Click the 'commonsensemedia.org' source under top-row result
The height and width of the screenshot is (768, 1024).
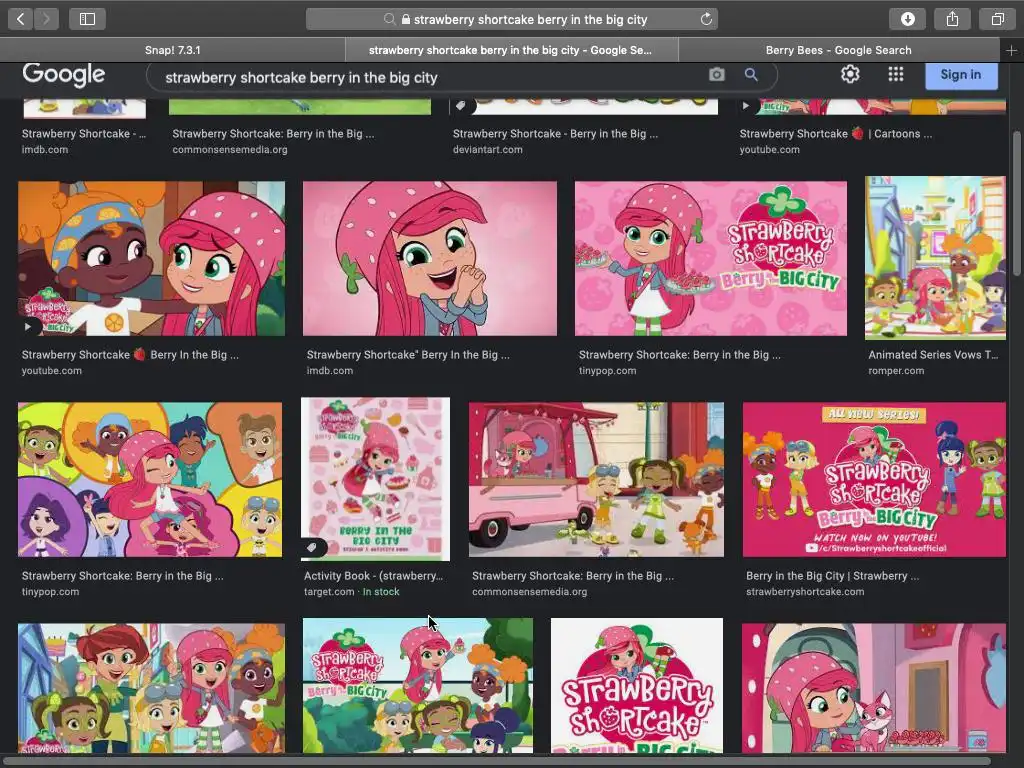(230, 150)
